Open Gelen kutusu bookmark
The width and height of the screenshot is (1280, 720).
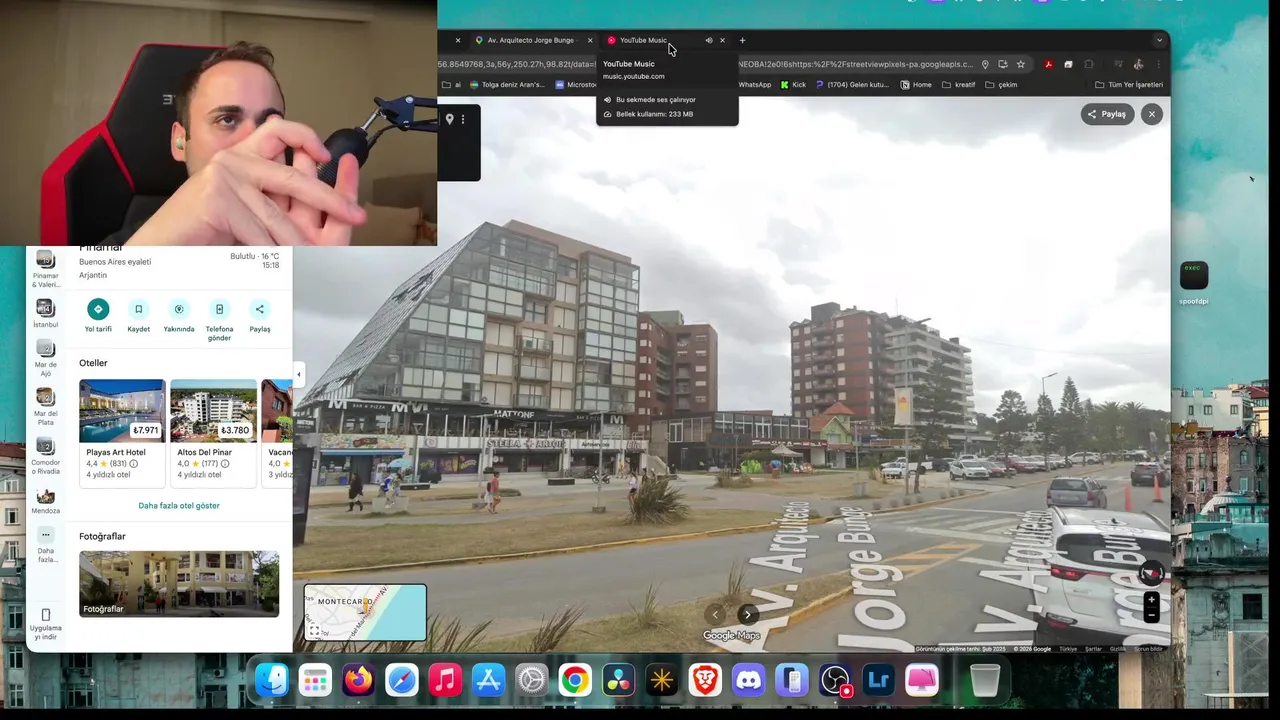[x=852, y=85]
